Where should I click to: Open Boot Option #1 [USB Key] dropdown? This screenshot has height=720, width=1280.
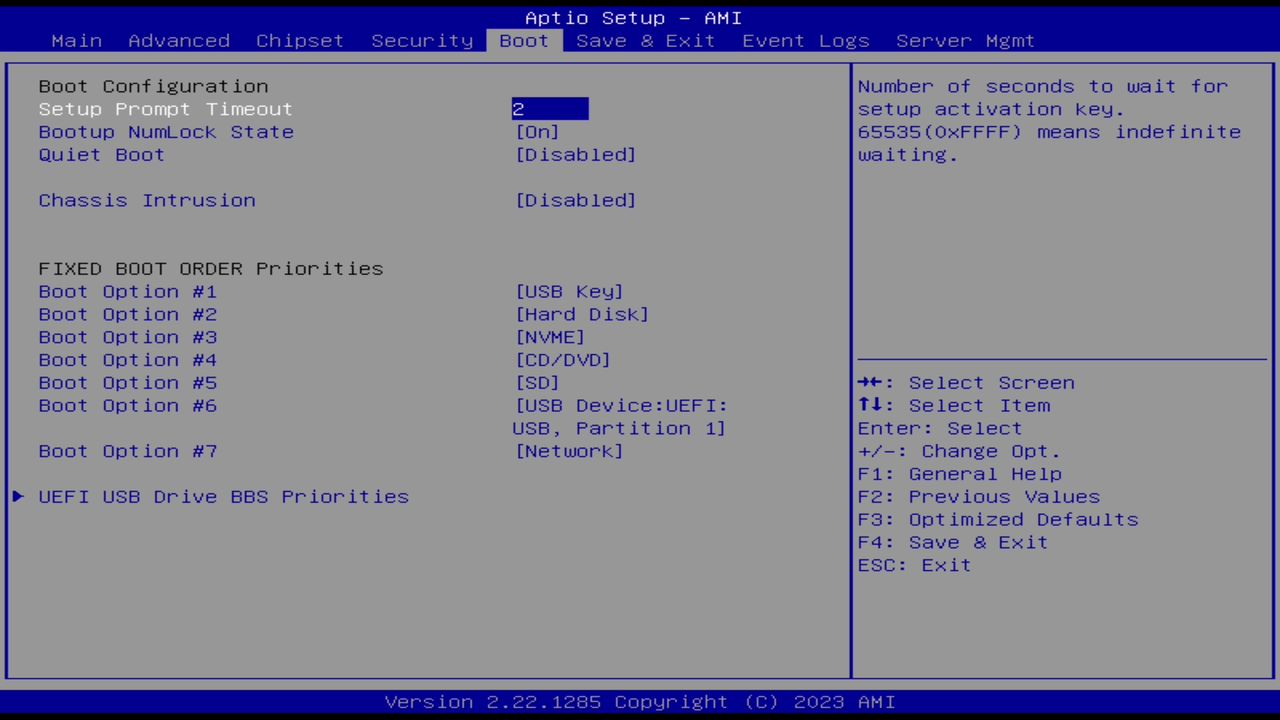pos(569,292)
